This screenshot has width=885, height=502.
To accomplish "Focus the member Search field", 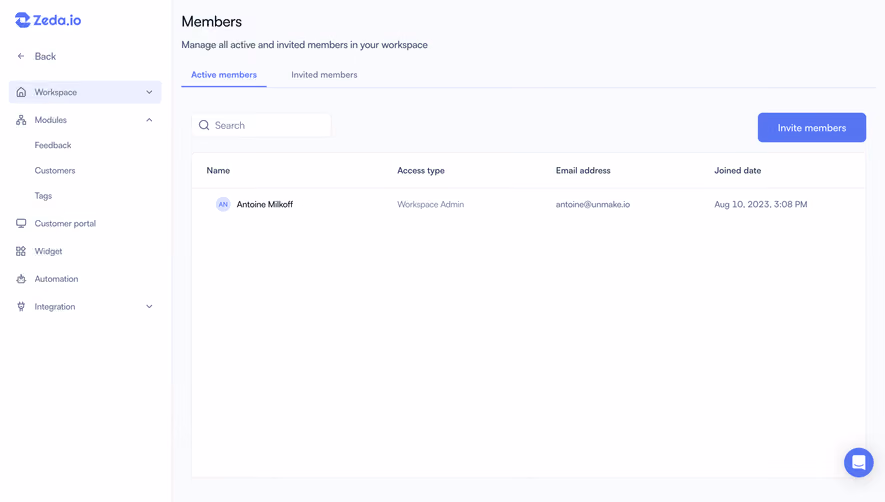I will click(261, 125).
